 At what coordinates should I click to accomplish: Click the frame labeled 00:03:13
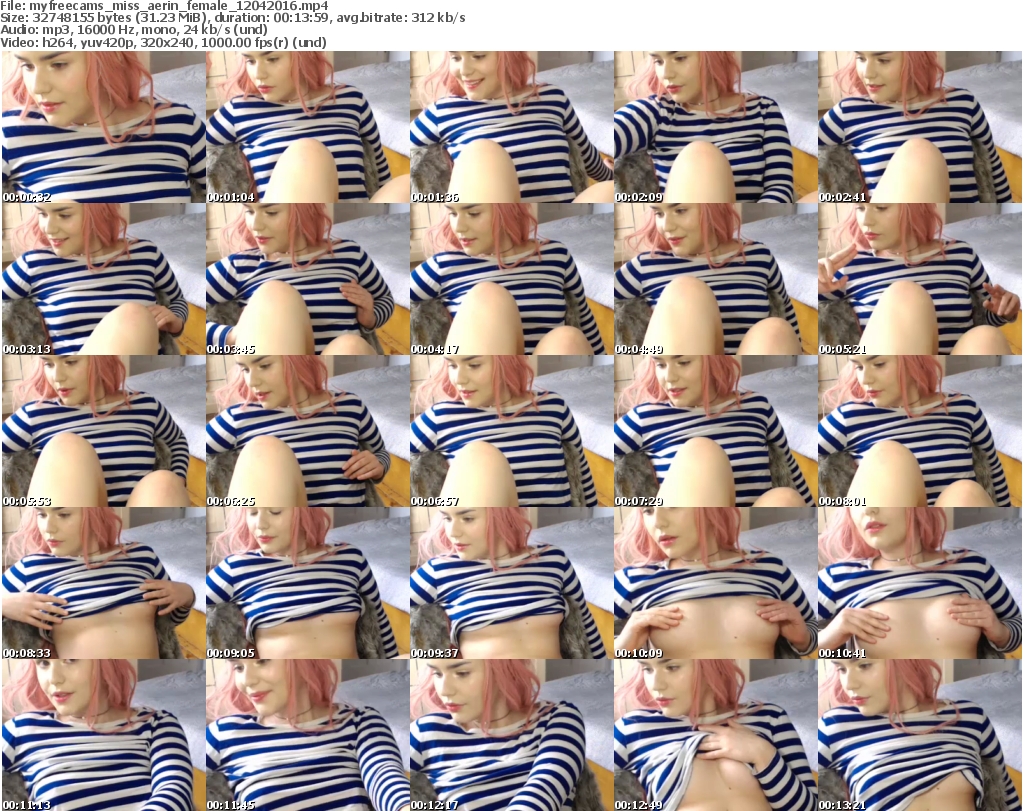pyautogui.click(x=103, y=280)
